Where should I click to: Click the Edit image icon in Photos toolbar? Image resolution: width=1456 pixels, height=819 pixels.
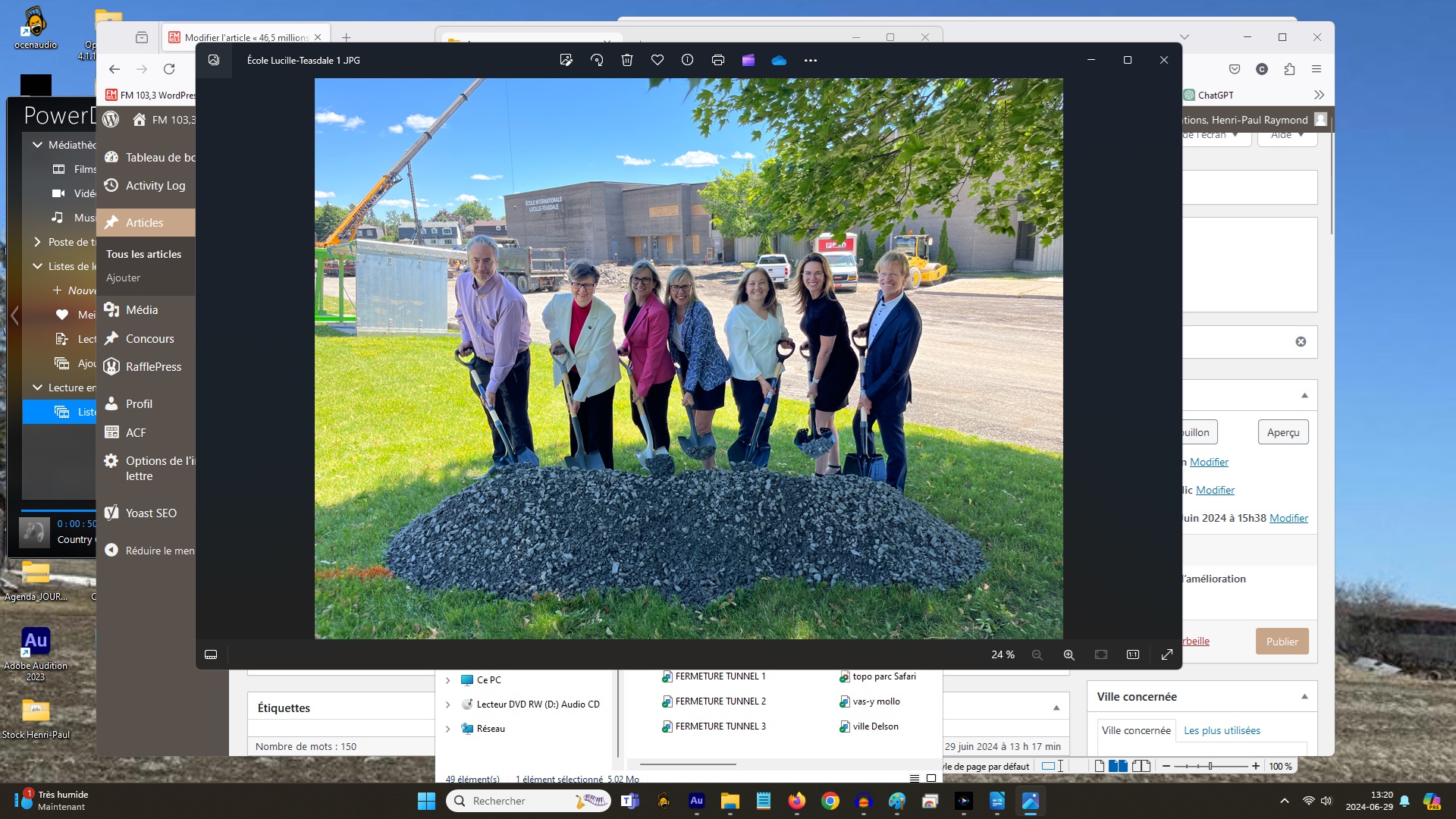pos(566,60)
